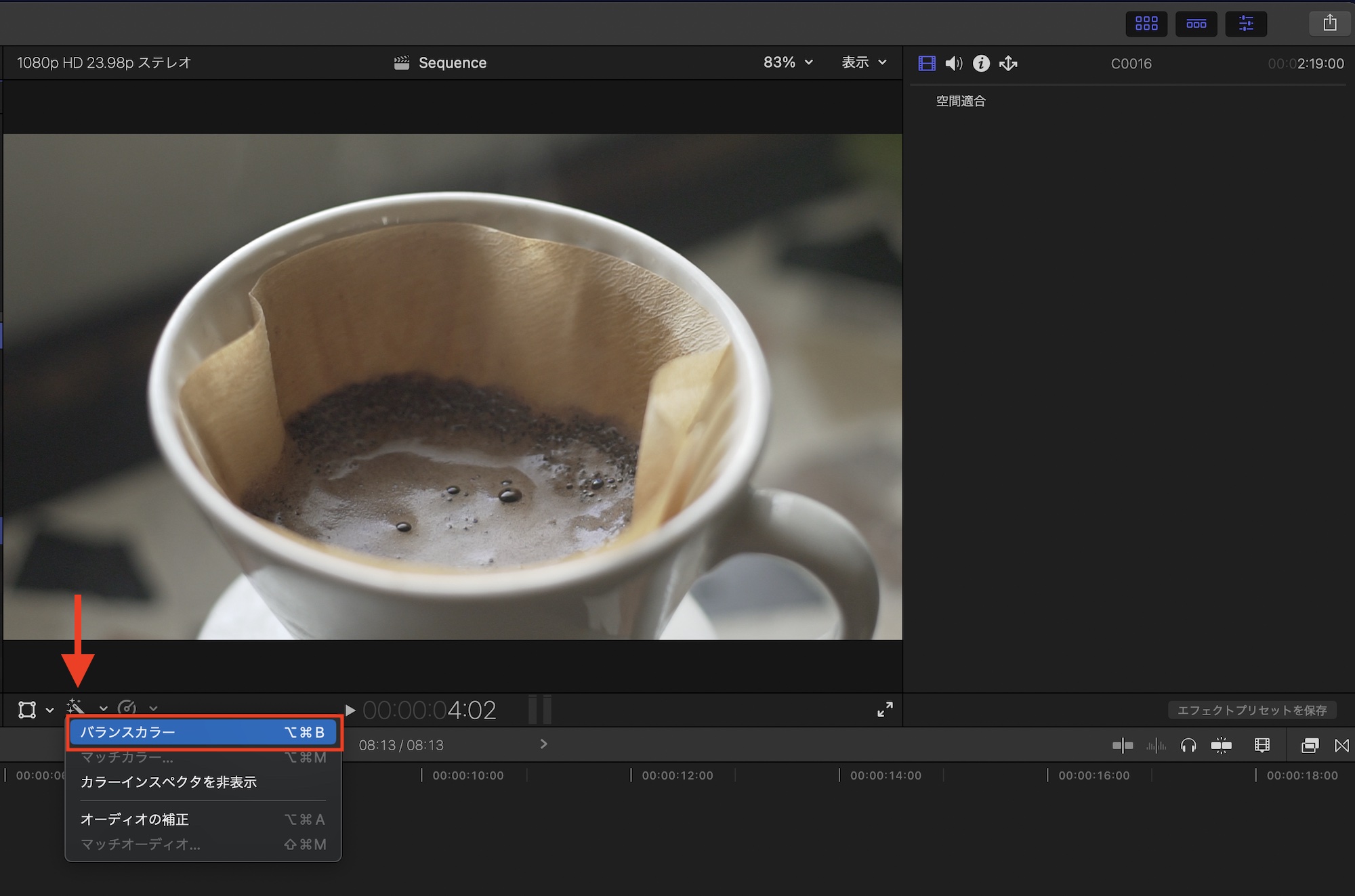
Task: Choose オーディオの補正 in the menu
Action: coord(135,819)
